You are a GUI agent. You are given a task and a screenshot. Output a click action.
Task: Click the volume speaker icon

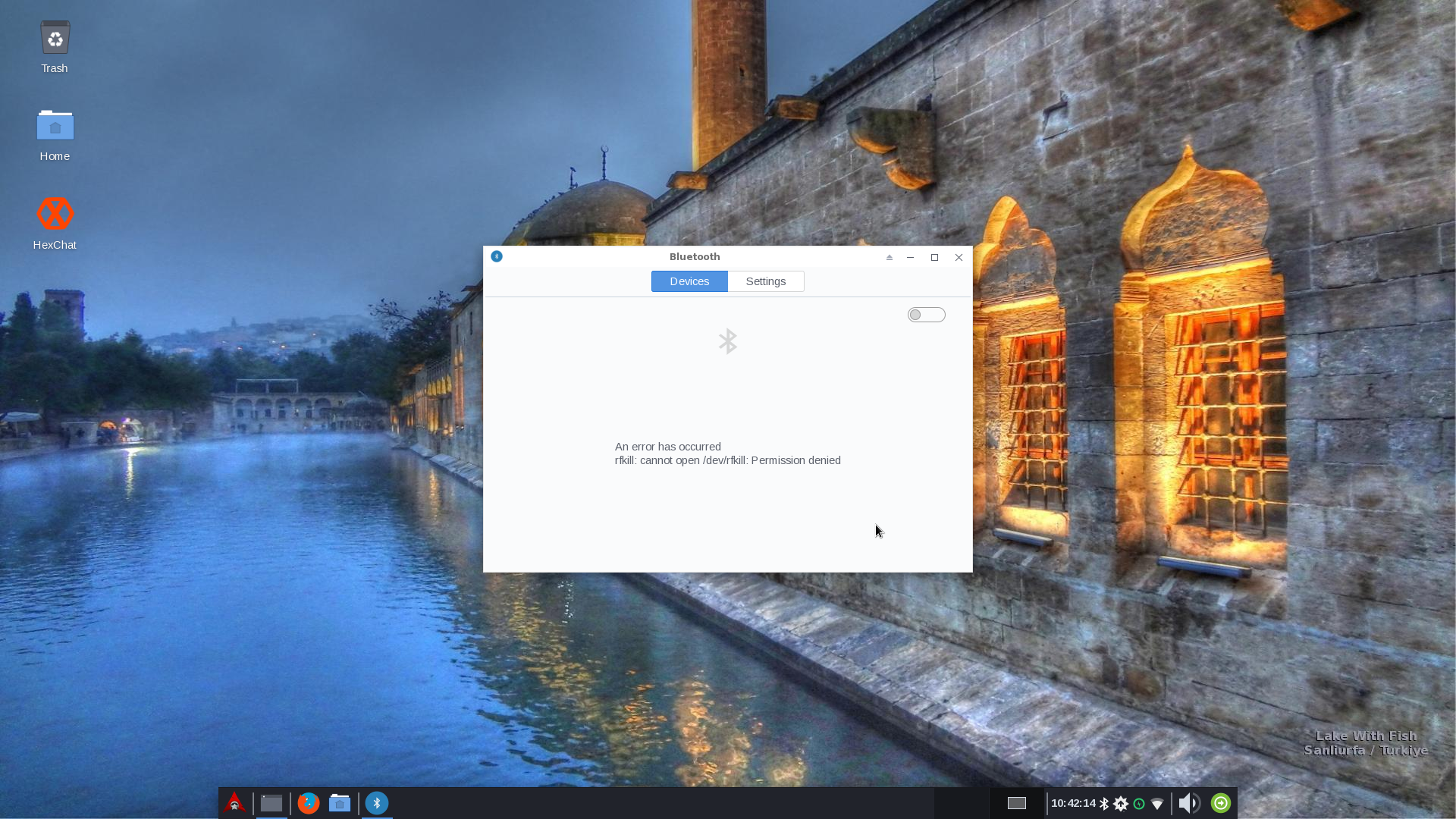[1189, 803]
